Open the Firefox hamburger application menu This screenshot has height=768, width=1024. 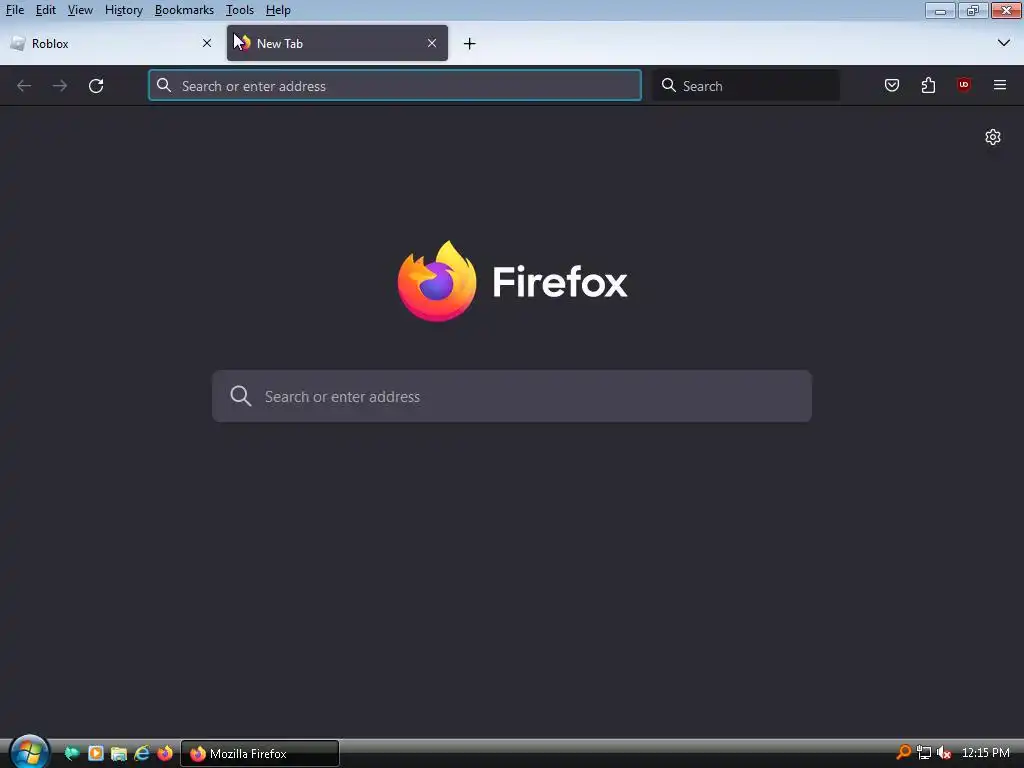(999, 85)
